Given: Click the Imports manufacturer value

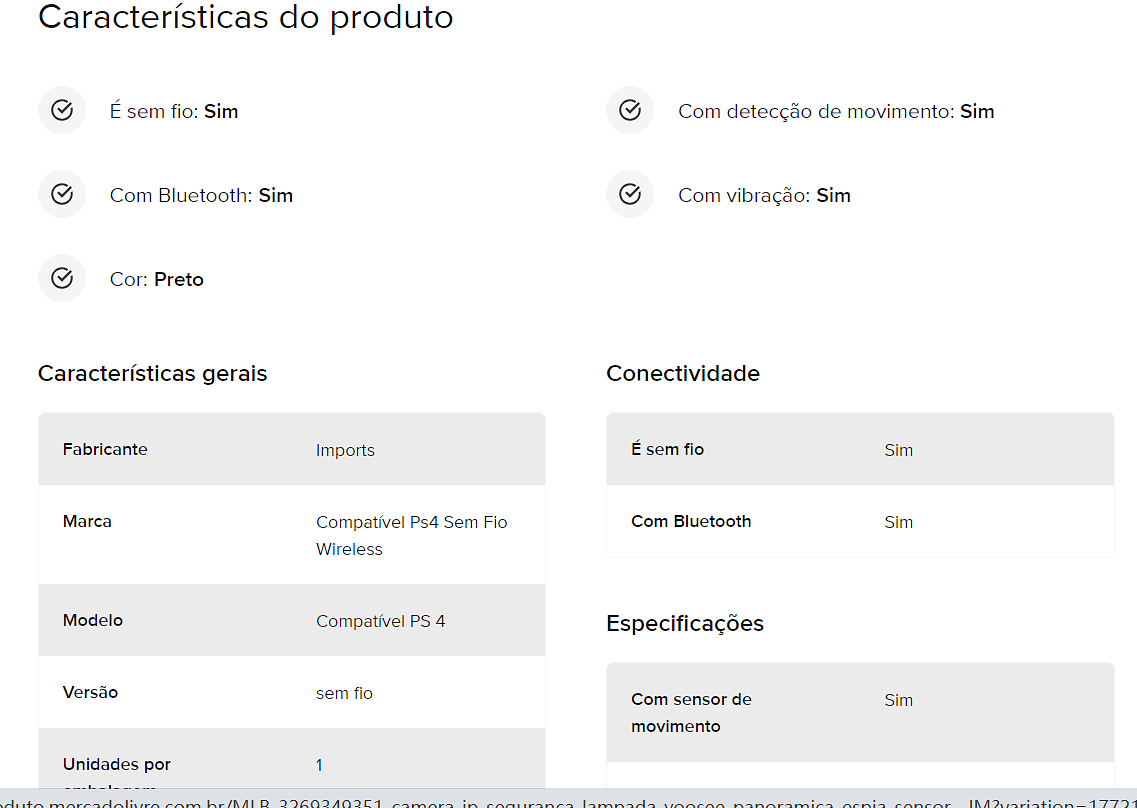Looking at the screenshot, I should pos(345,450).
